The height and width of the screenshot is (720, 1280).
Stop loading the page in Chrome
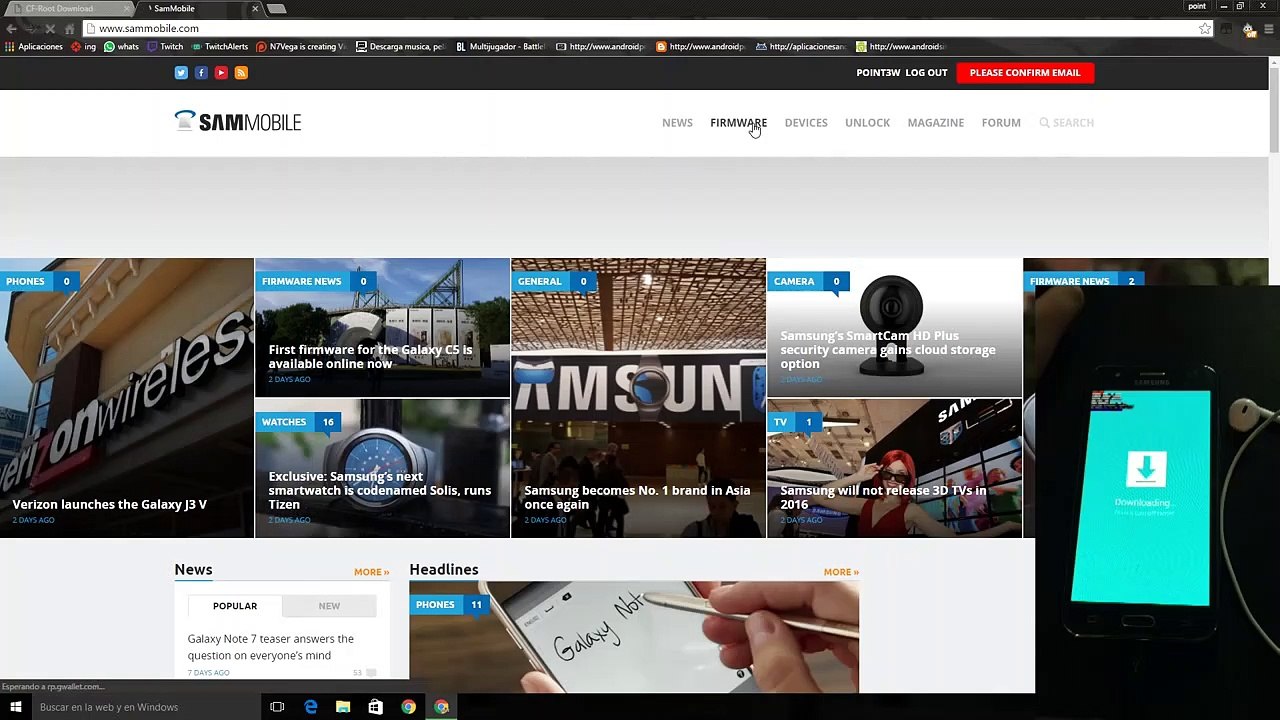point(50,28)
